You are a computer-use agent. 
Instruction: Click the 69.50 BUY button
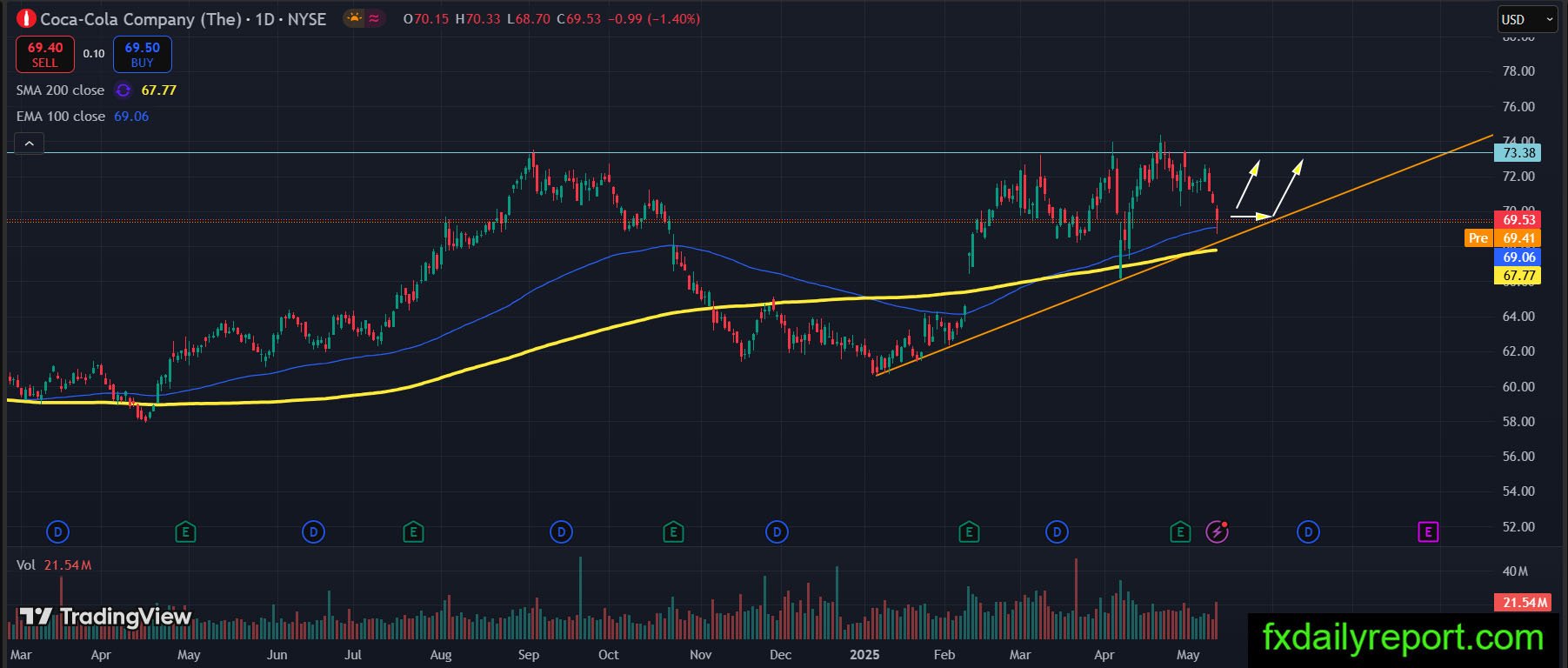click(143, 54)
